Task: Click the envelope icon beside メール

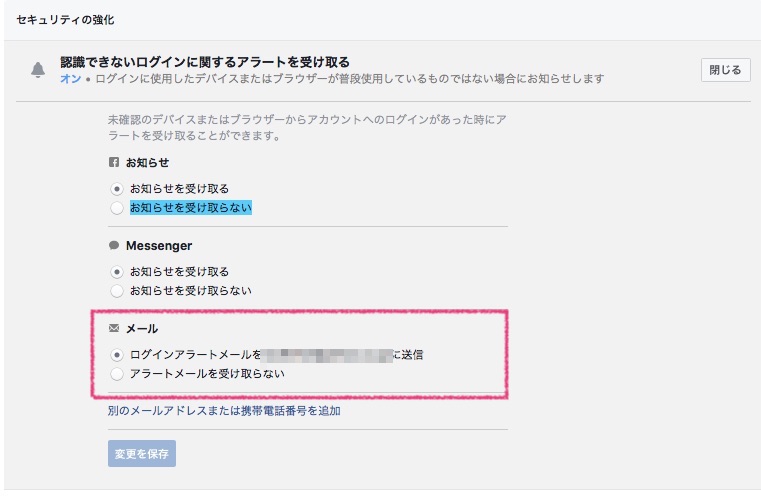Action: tap(114, 328)
